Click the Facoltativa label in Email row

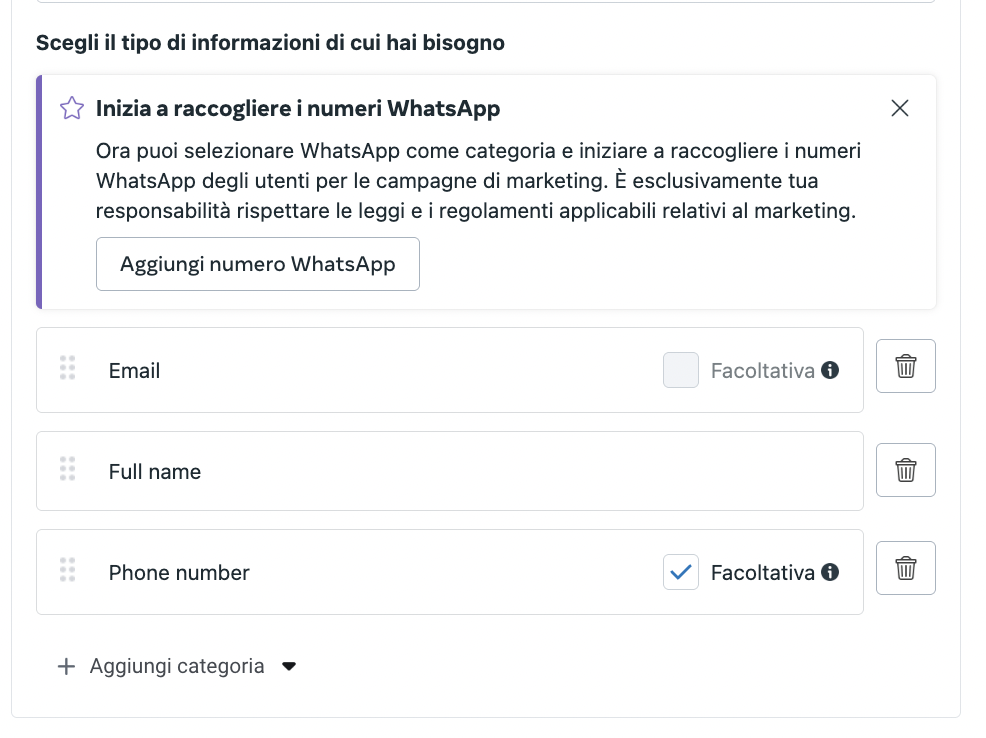(762, 371)
